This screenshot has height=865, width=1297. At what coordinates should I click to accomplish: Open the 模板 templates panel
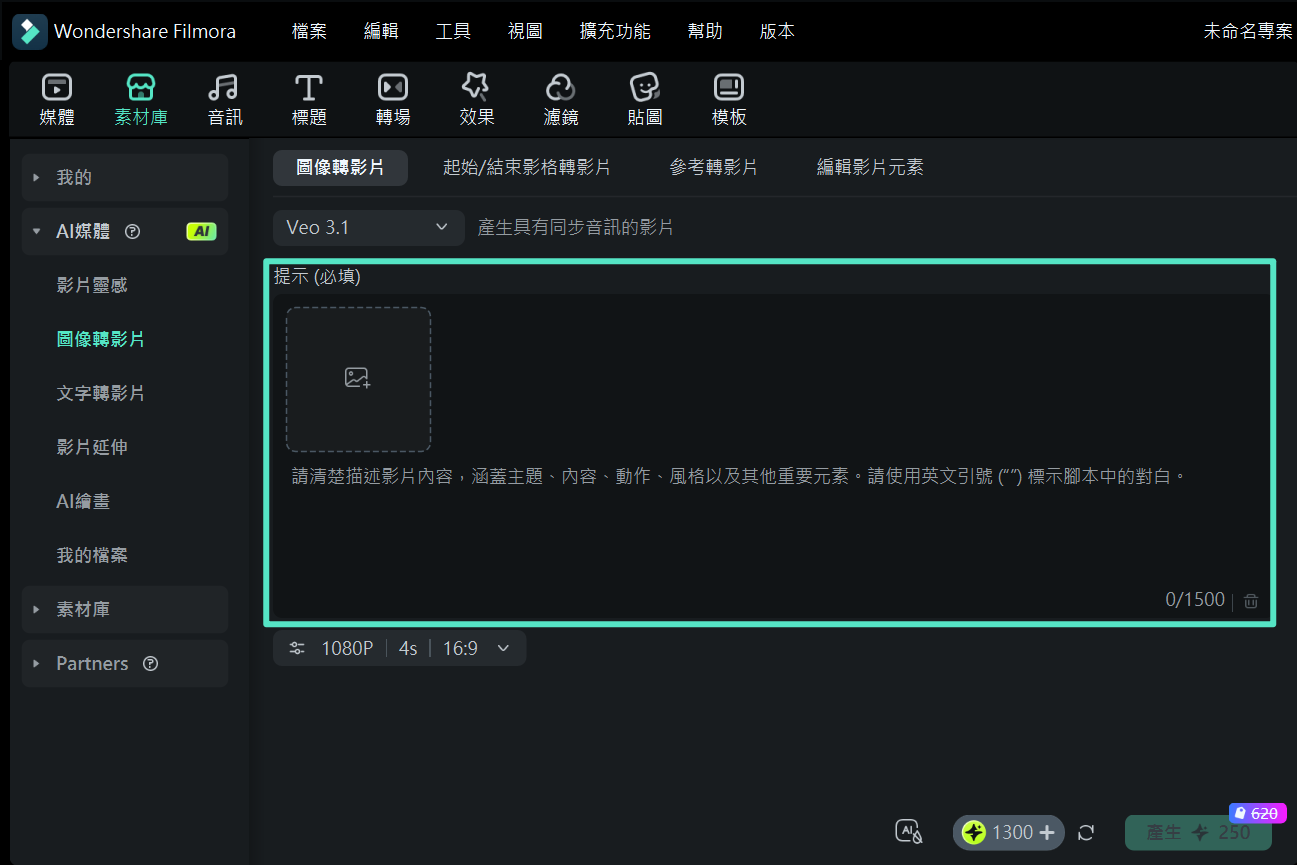tap(728, 98)
